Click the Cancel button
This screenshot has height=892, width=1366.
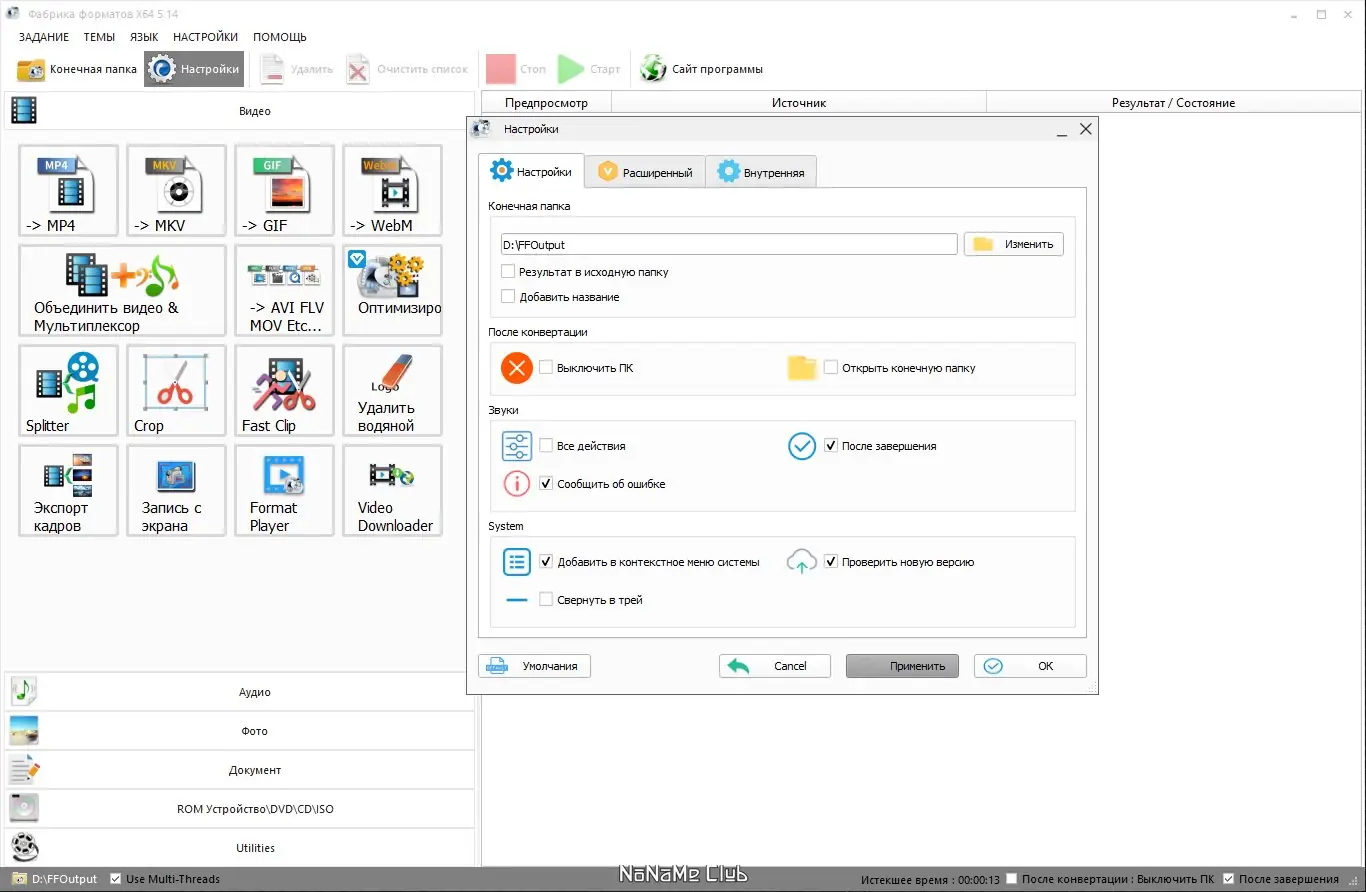[x=775, y=666]
